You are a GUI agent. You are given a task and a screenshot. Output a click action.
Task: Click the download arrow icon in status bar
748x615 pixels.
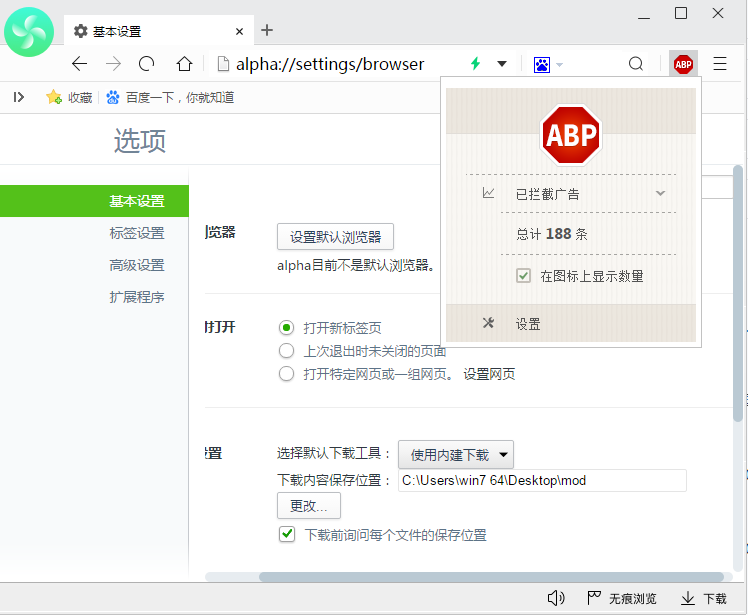click(687, 598)
